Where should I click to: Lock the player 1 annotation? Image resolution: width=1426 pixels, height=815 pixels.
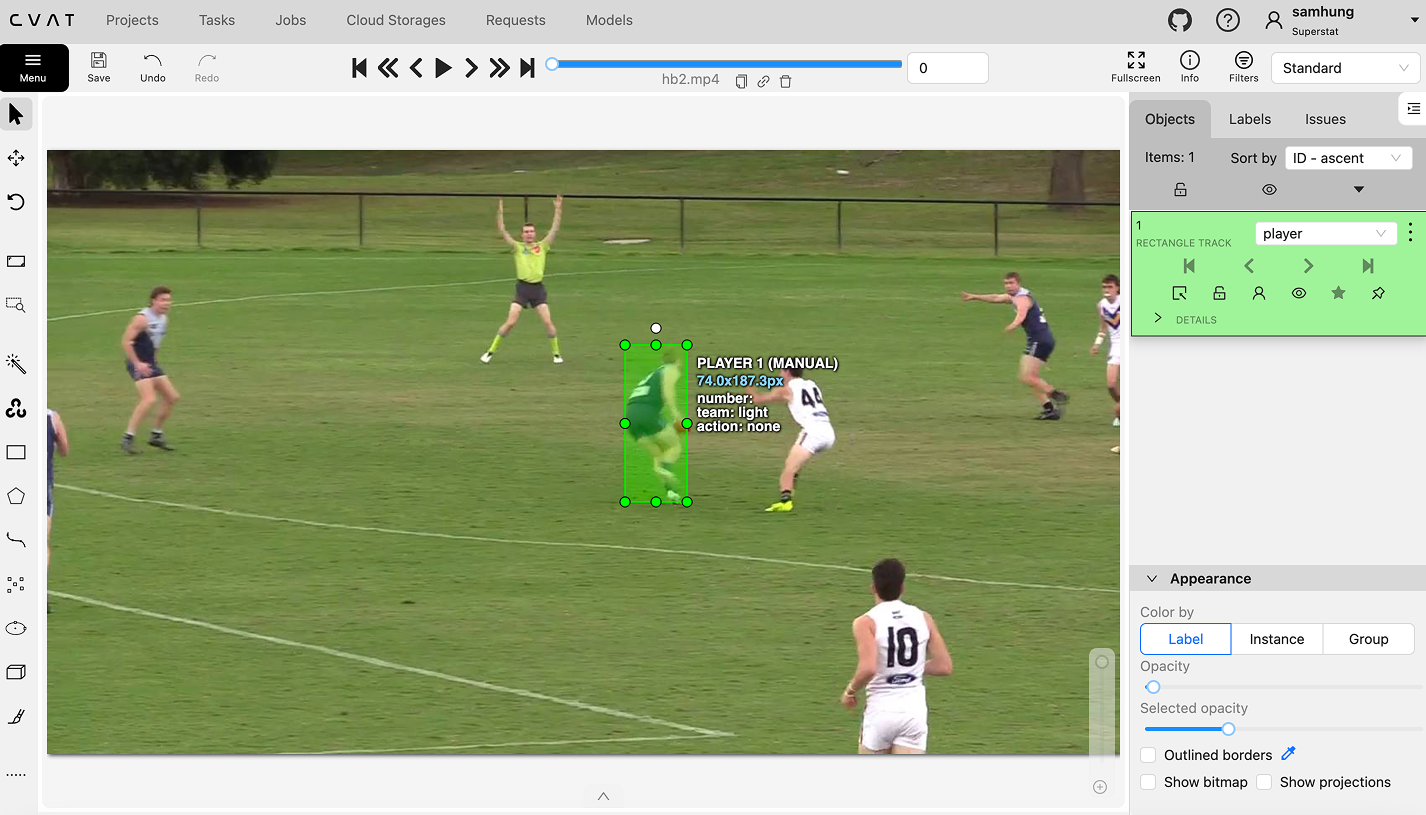click(1218, 293)
